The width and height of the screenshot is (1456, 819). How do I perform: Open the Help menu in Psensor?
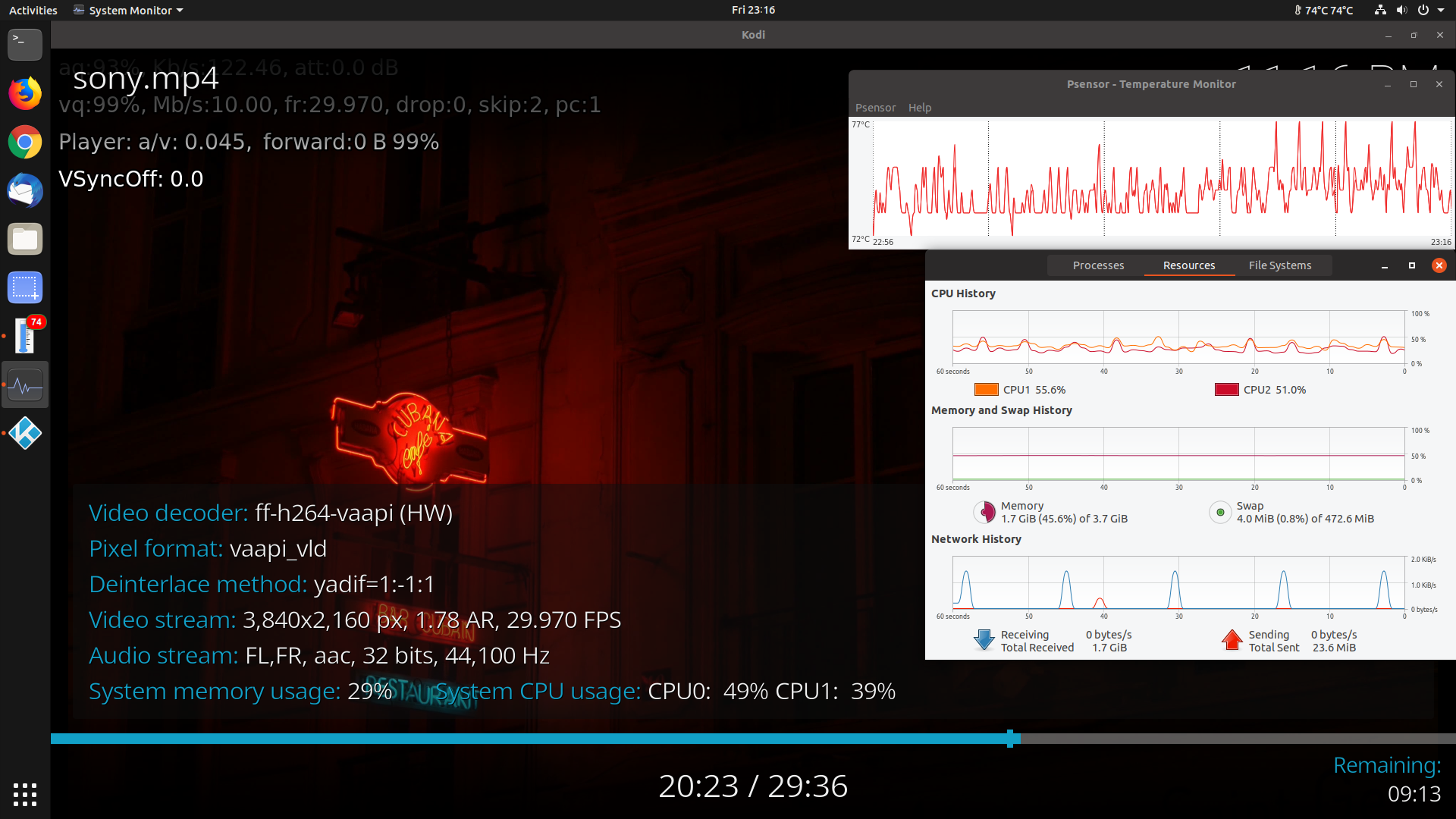coord(919,108)
